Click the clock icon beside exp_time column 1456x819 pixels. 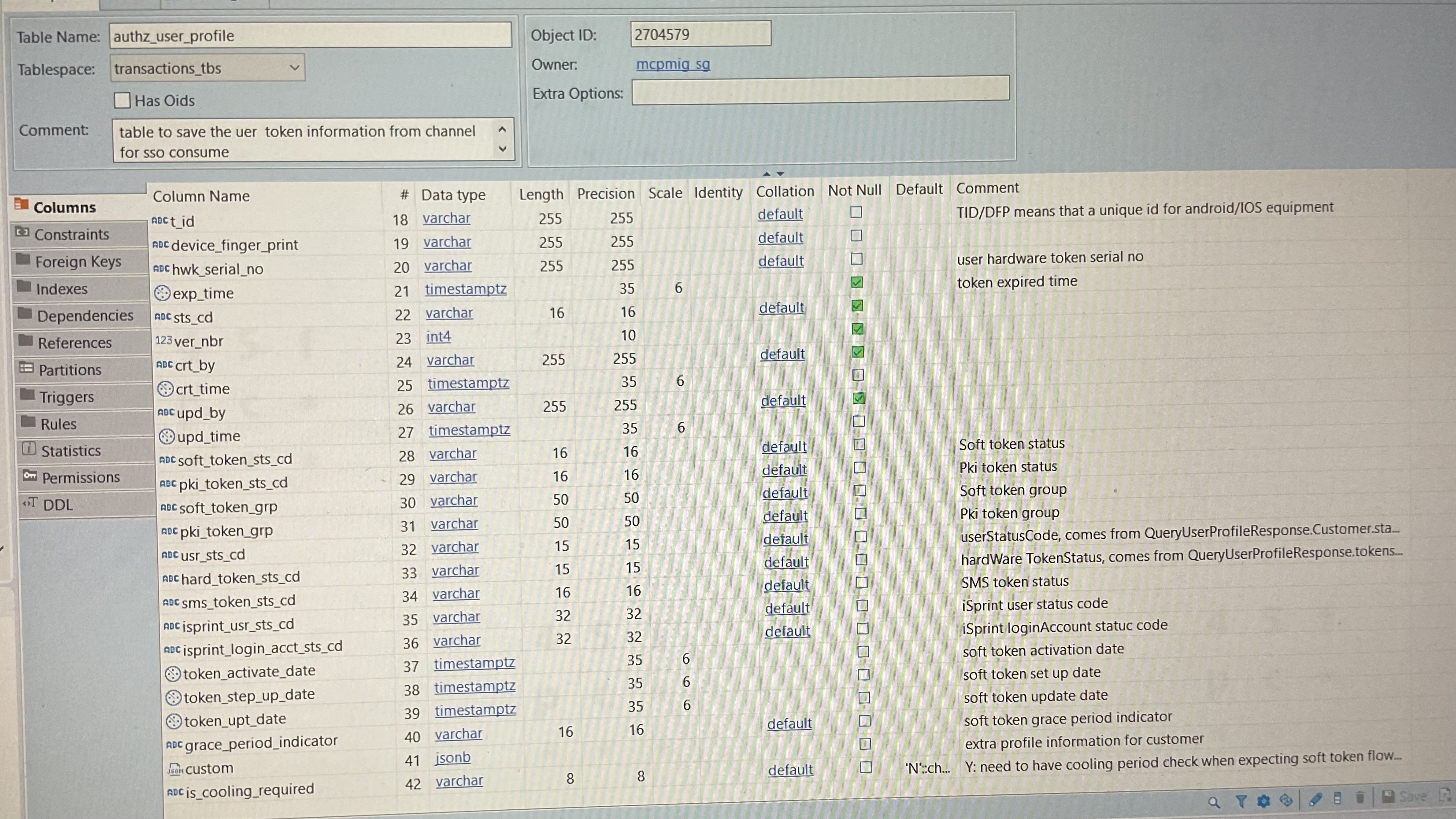[x=162, y=292]
